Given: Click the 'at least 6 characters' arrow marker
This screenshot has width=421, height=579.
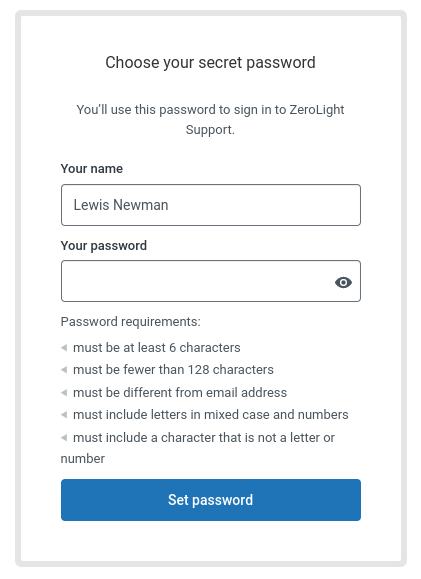Looking at the screenshot, I should coord(64,347).
